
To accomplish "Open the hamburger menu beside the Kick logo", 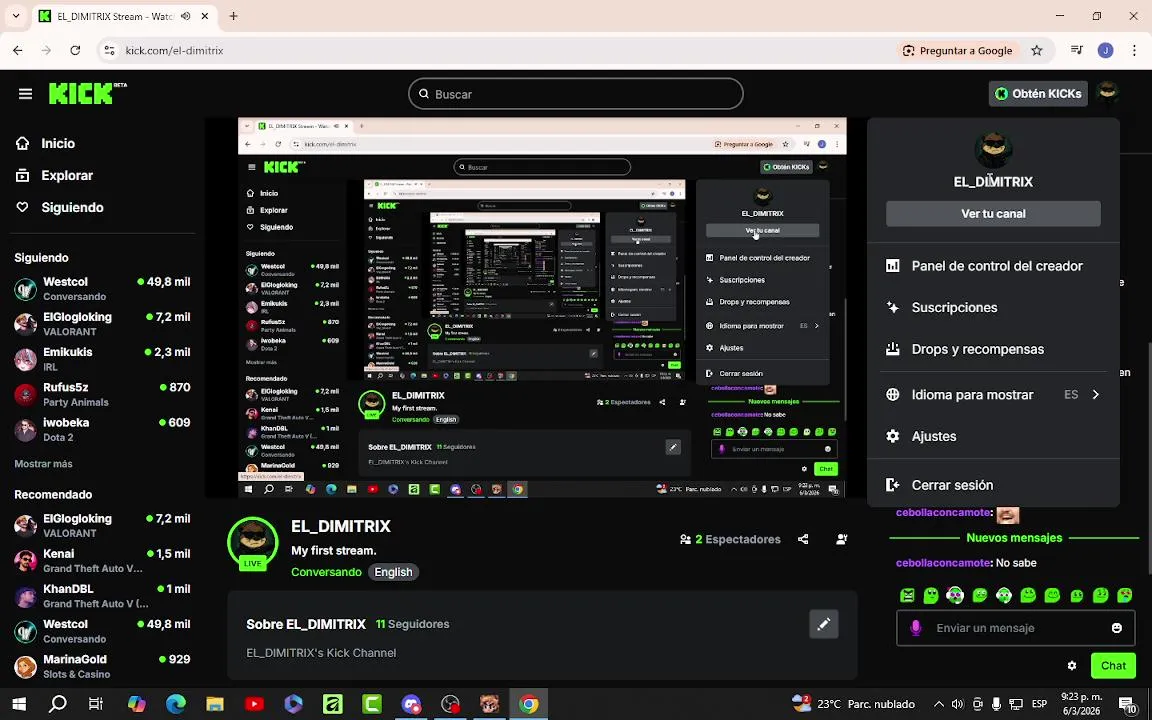I will 26,94.
